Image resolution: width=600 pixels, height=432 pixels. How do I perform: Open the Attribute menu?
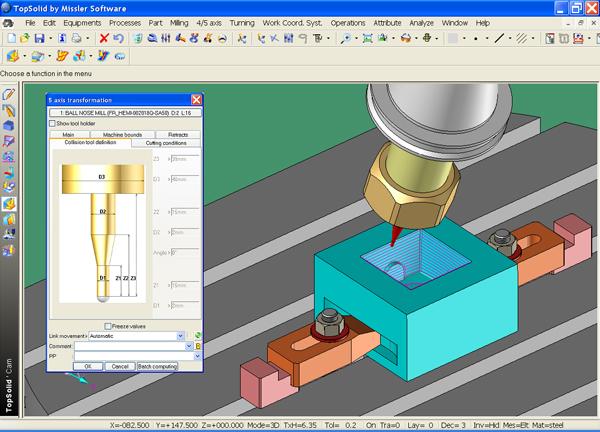pos(387,23)
